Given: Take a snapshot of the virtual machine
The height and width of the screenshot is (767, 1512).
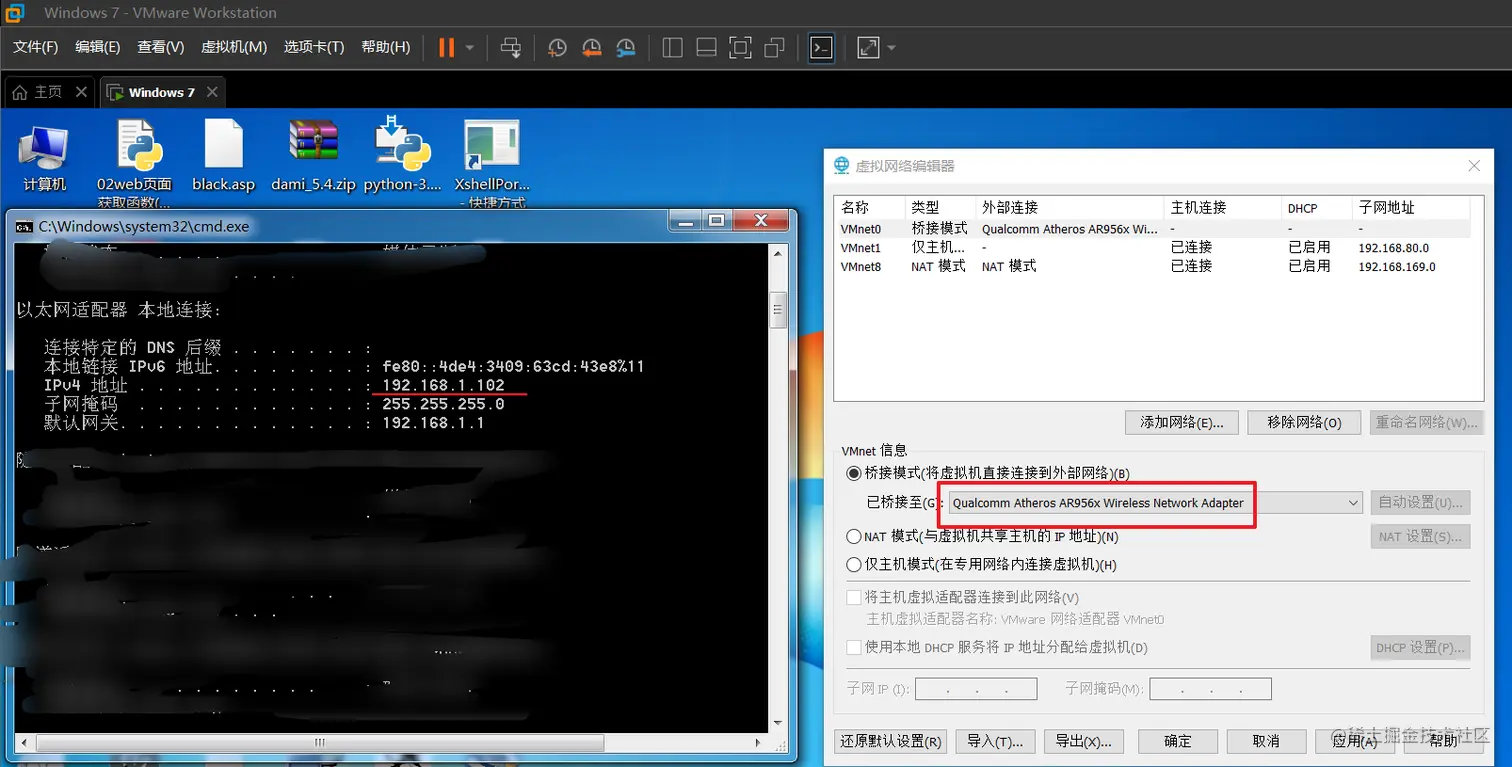Looking at the screenshot, I should point(556,47).
